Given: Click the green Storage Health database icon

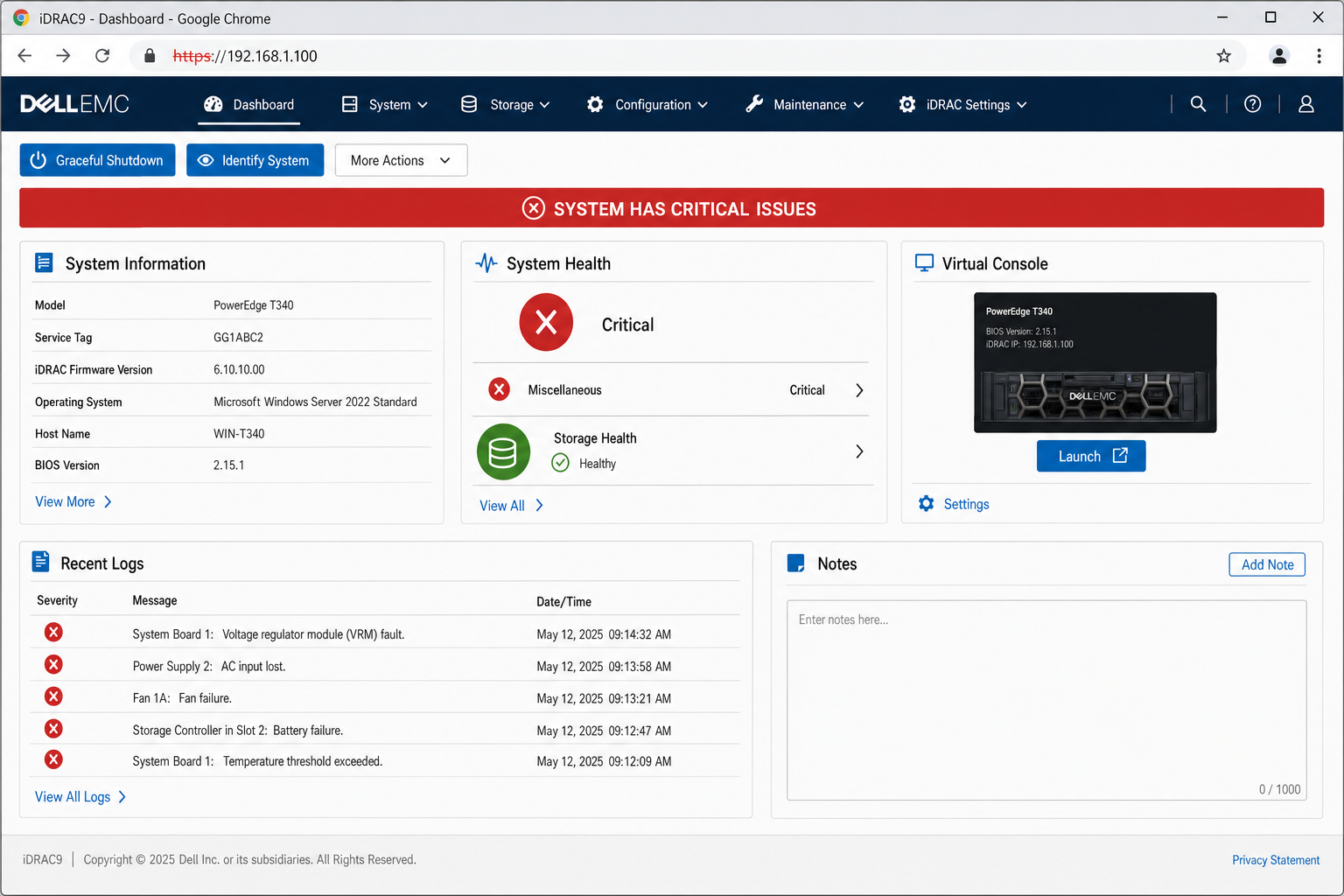Looking at the screenshot, I should point(503,451).
